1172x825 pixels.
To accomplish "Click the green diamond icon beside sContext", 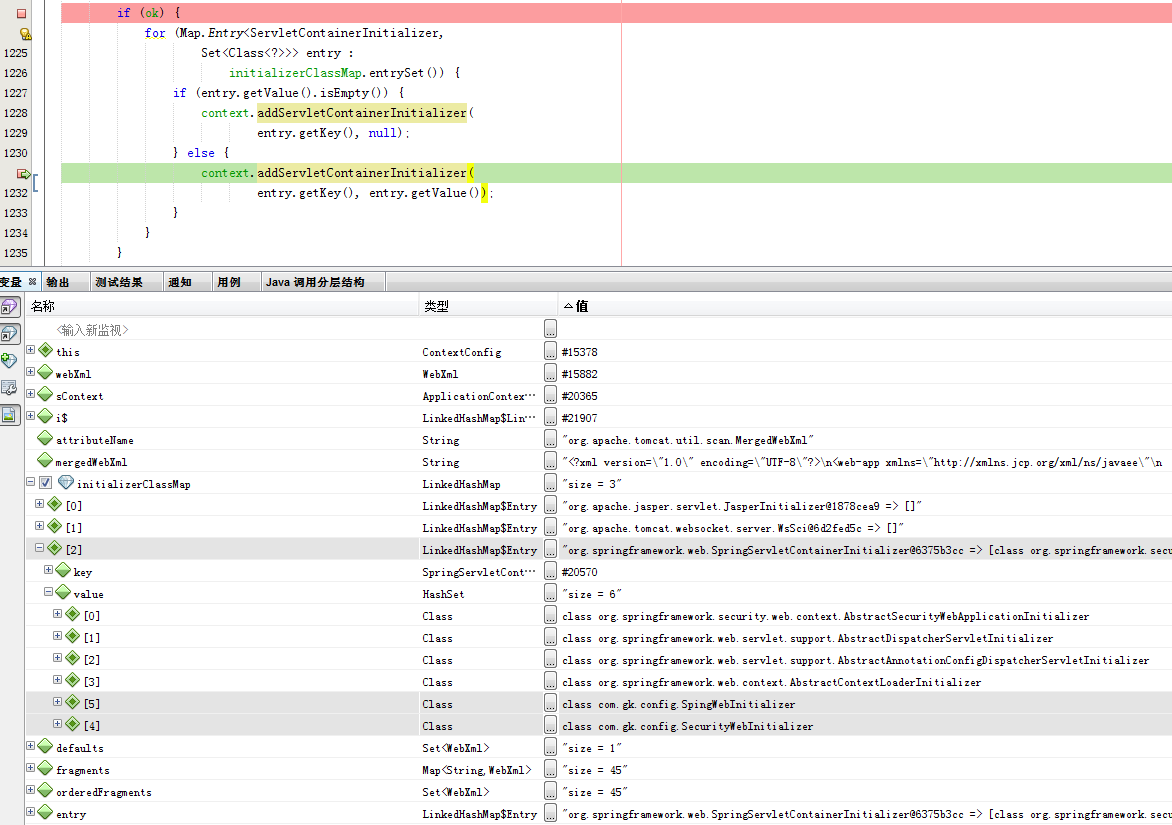I will coord(45,394).
